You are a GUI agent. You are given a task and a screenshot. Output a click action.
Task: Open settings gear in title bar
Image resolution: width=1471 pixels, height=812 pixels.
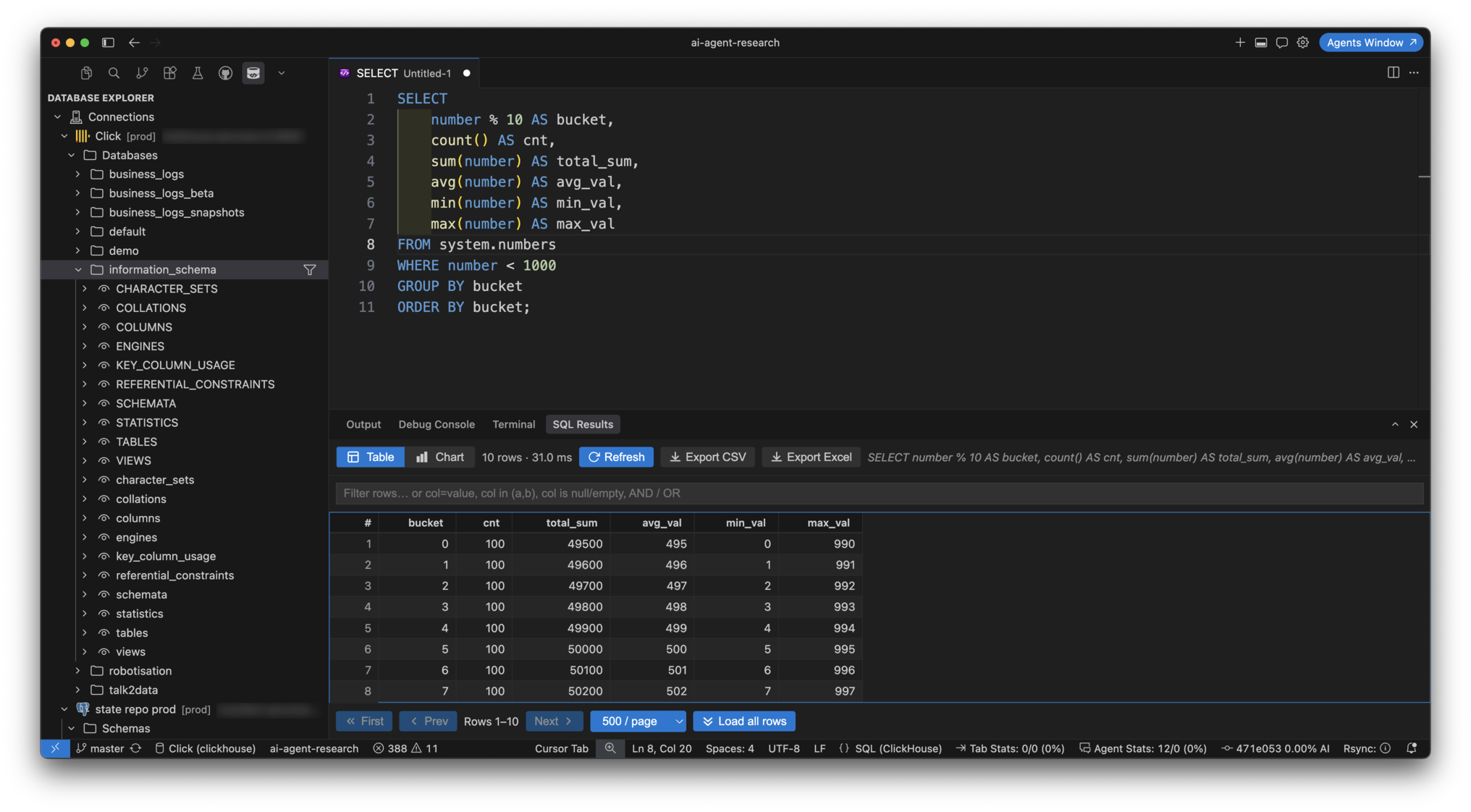coord(1303,43)
